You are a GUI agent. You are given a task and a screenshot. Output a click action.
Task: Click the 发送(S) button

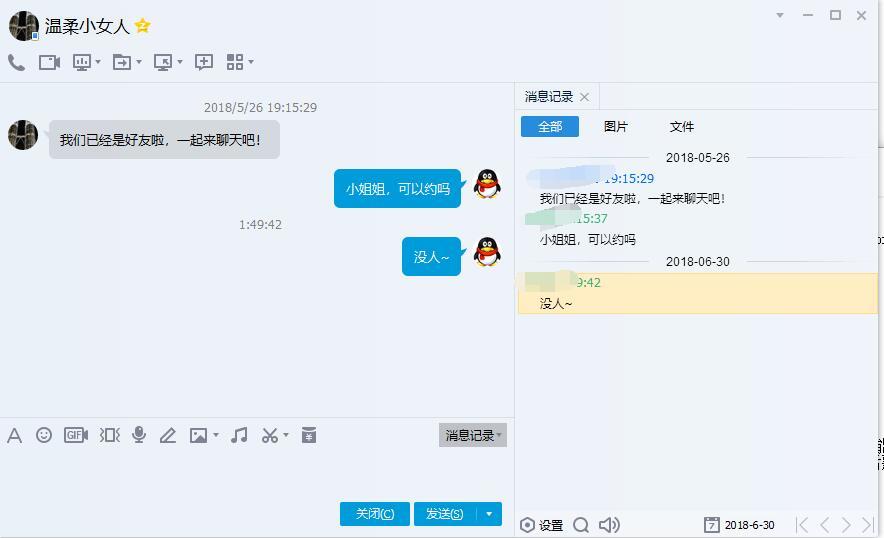444,514
